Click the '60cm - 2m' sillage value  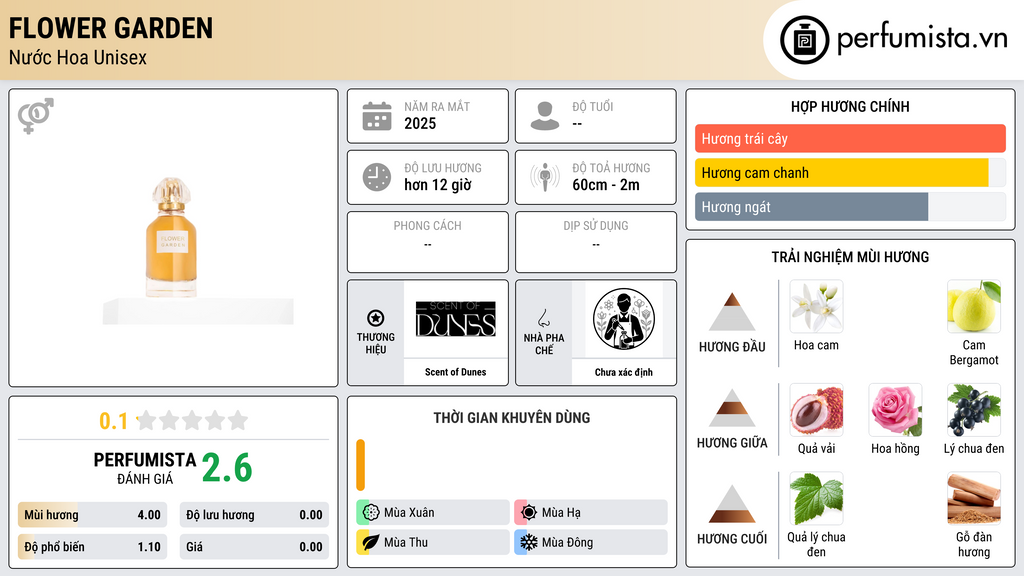tap(606, 185)
